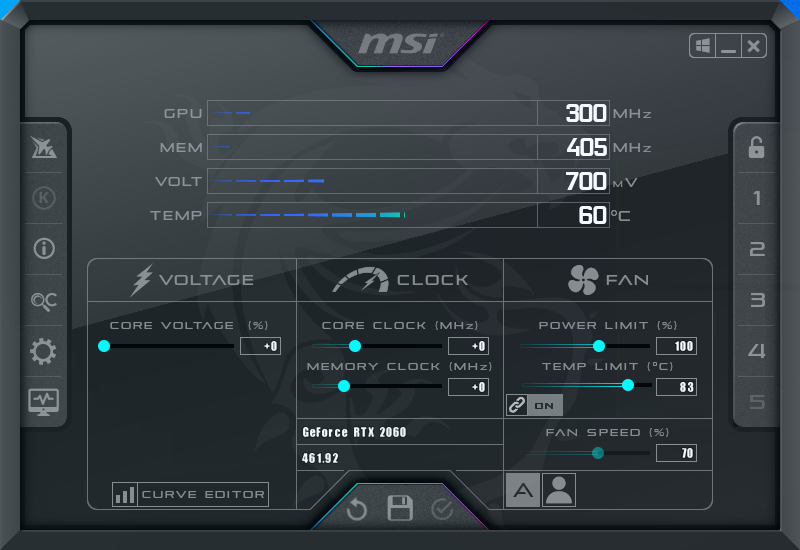Select profile slot 3

click(x=757, y=299)
